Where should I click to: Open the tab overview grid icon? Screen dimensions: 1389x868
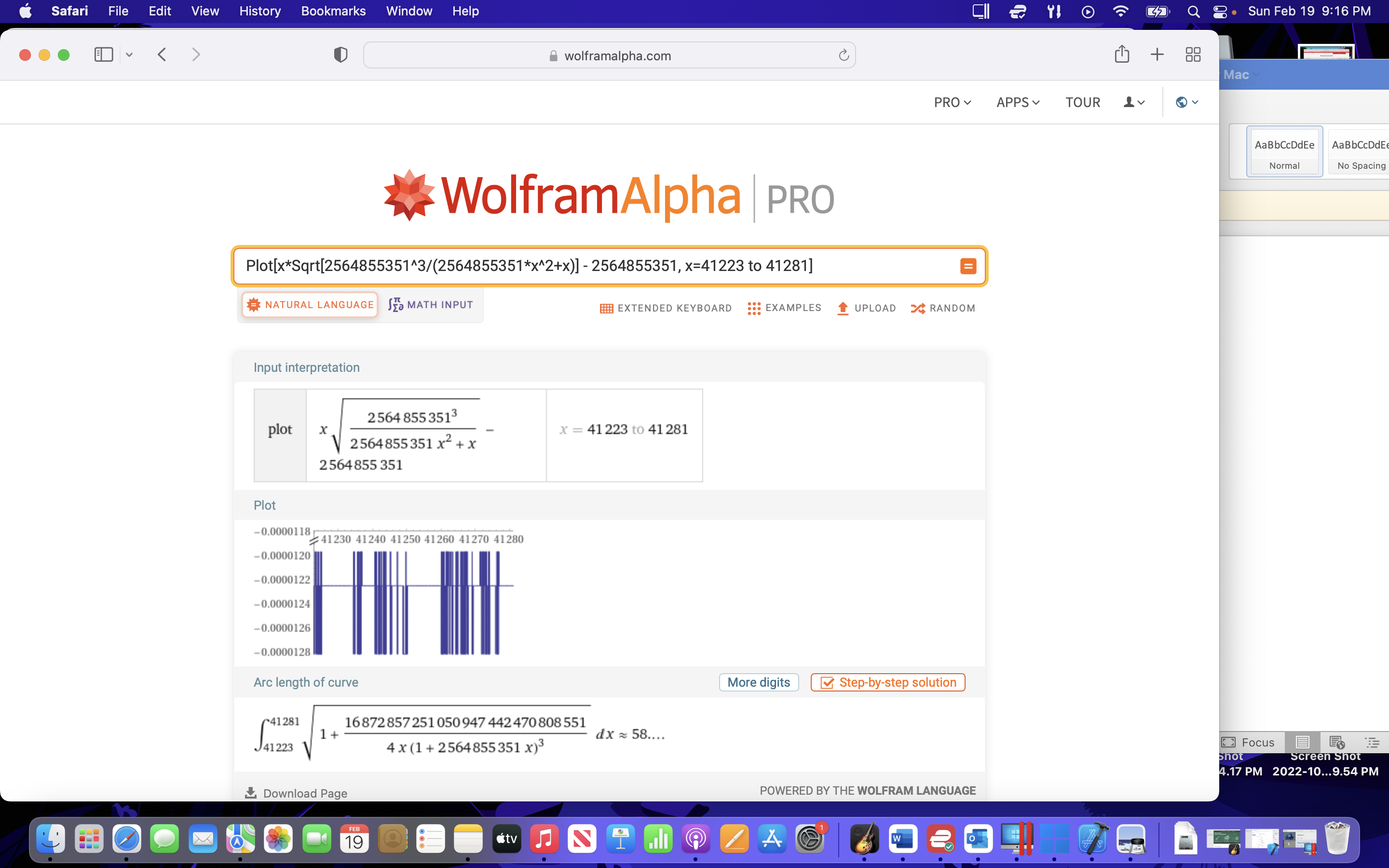(x=1193, y=54)
